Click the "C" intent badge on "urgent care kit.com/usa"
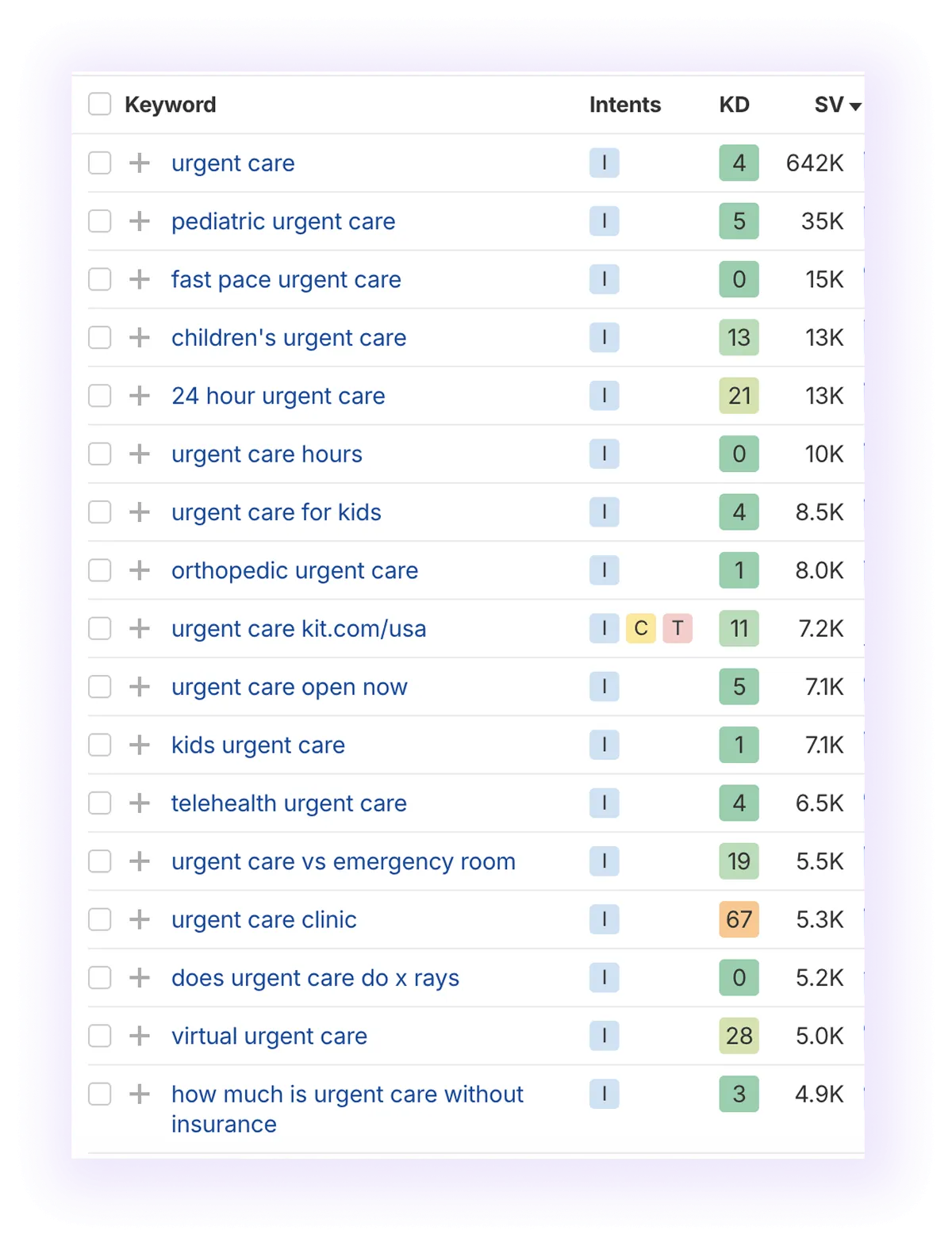 coord(640,628)
